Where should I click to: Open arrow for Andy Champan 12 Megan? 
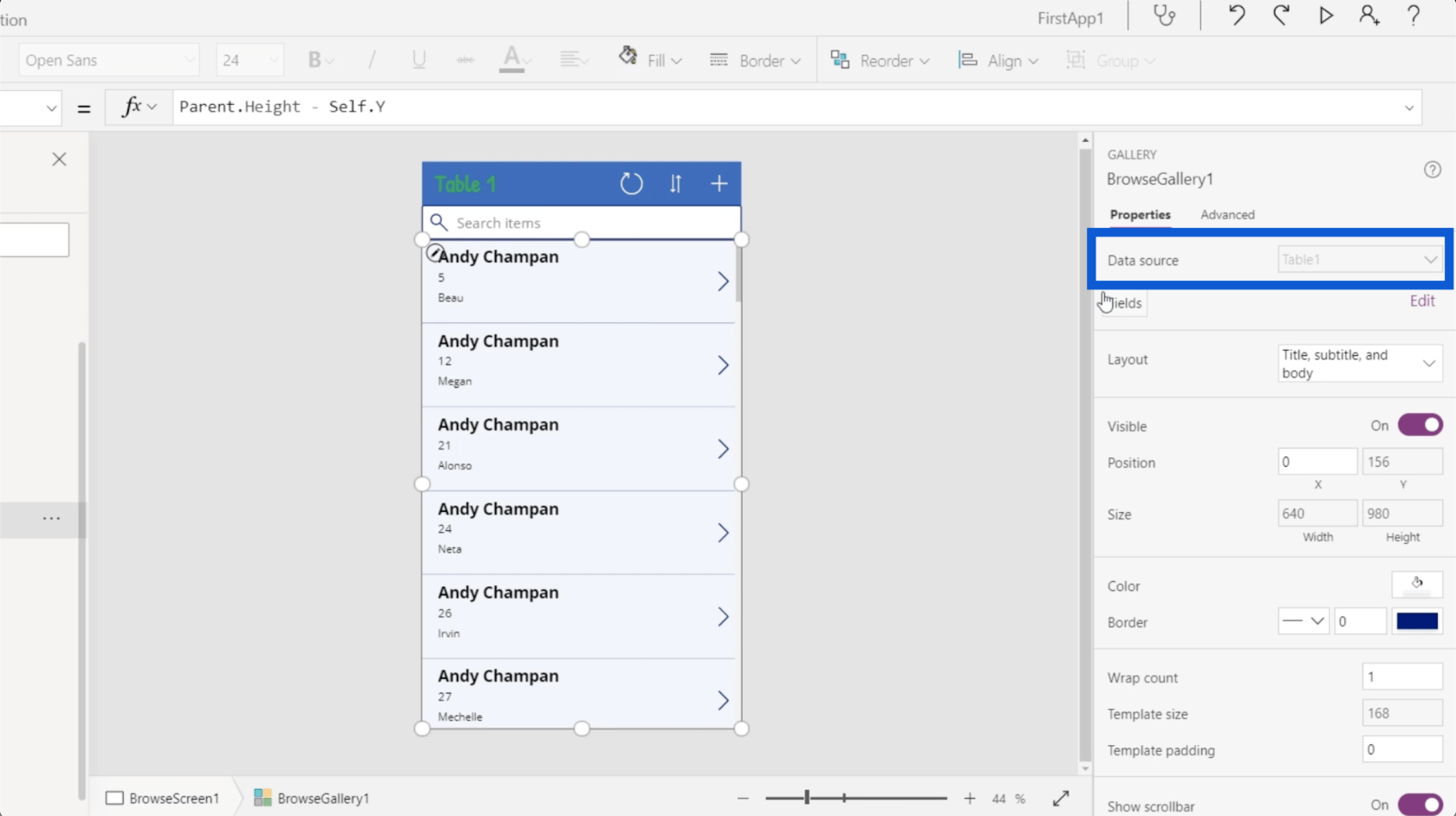(x=723, y=365)
